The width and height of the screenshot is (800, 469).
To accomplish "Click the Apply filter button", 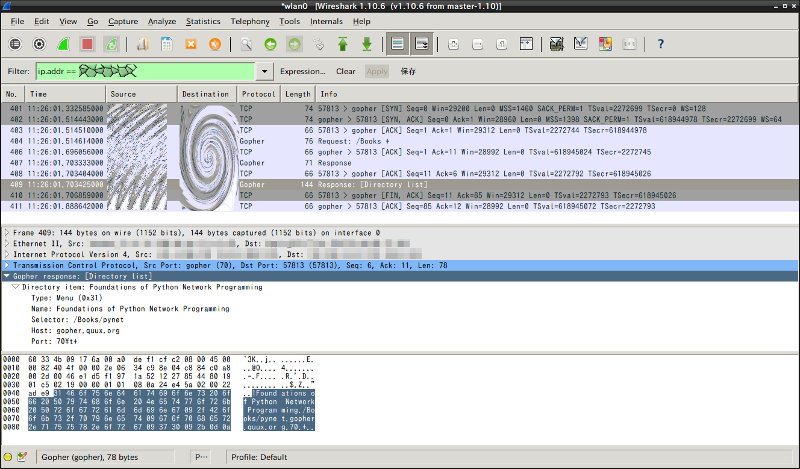I will (377, 71).
